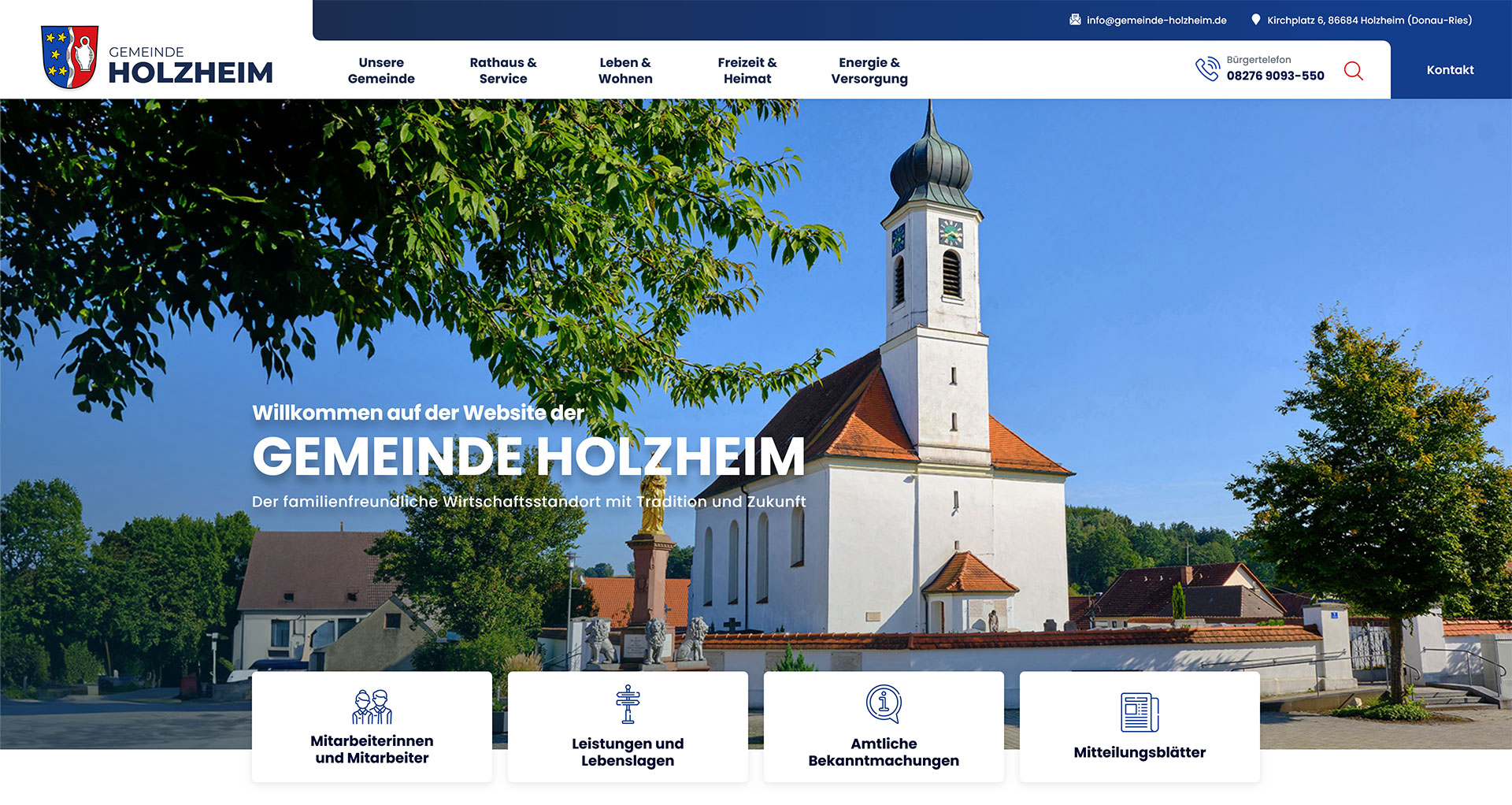Click the Bürgertelefon phone icon
1512x805 pixels.
pos(1206,69)
